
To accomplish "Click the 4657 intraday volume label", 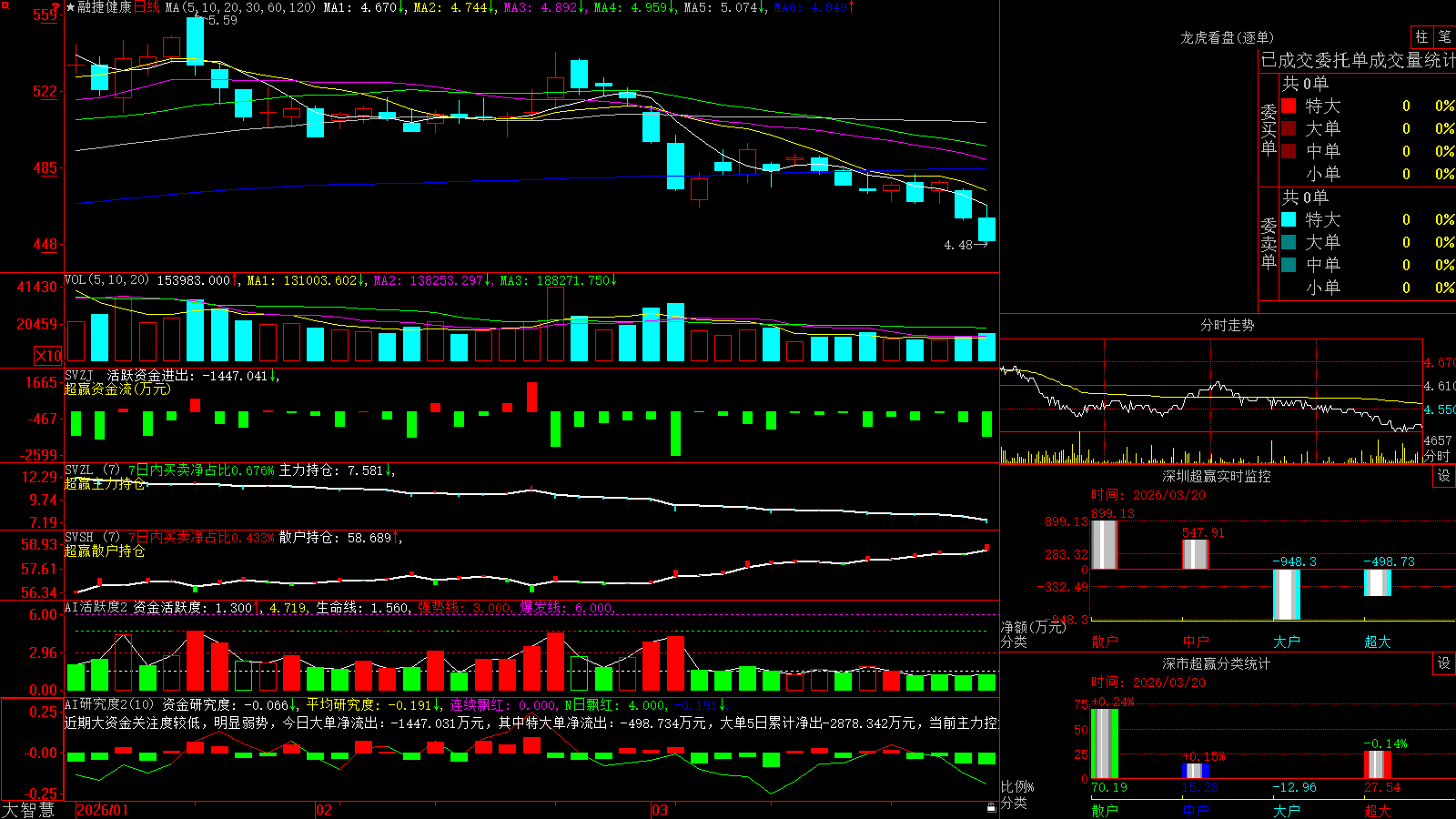I will (x=1439, y=440).
